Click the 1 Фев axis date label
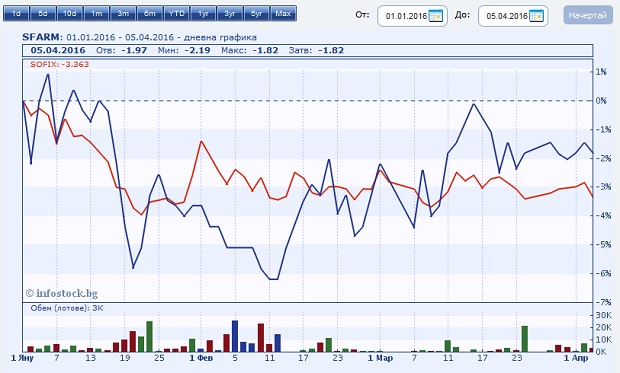Screen dimensions: 620x373 tap(201, 358)
